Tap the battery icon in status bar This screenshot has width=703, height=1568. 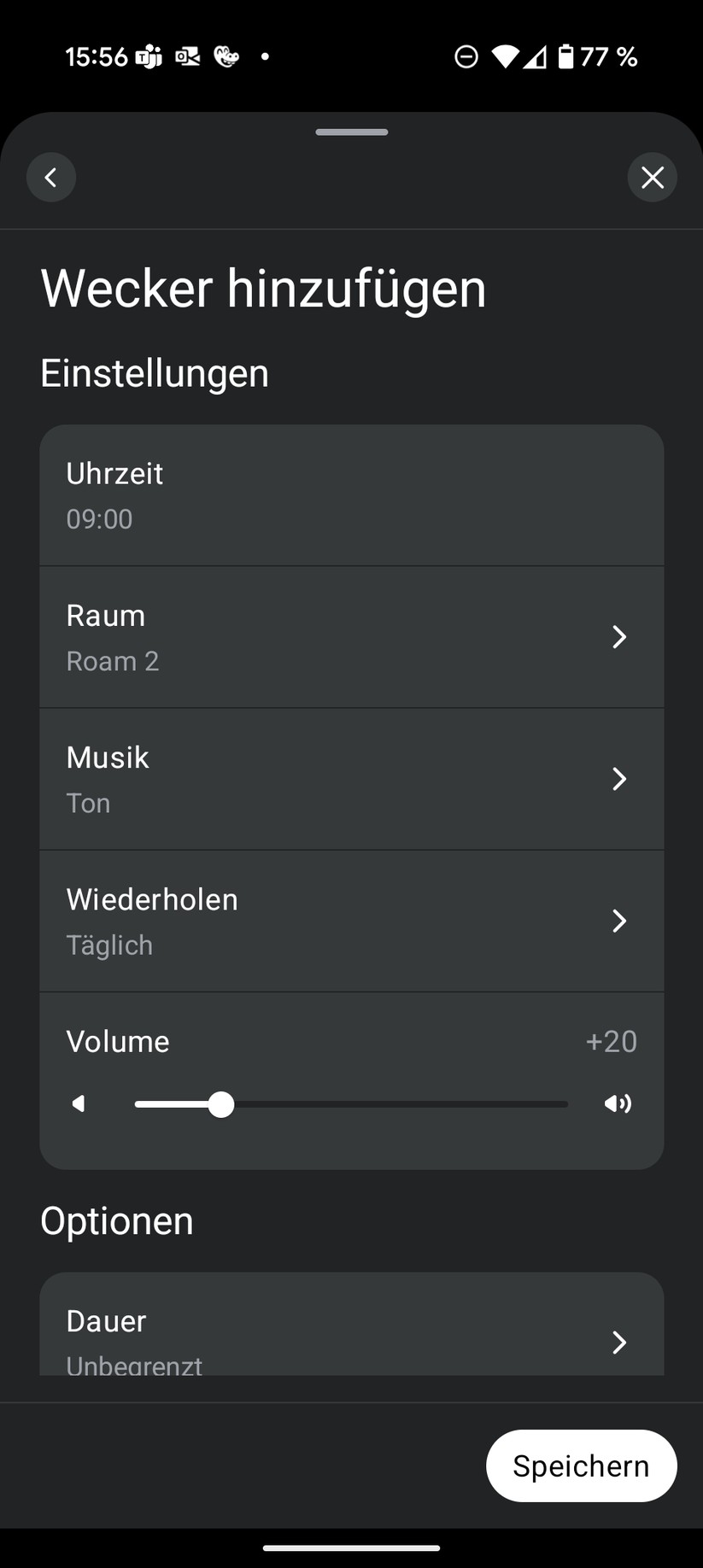(x=565, y=56)
